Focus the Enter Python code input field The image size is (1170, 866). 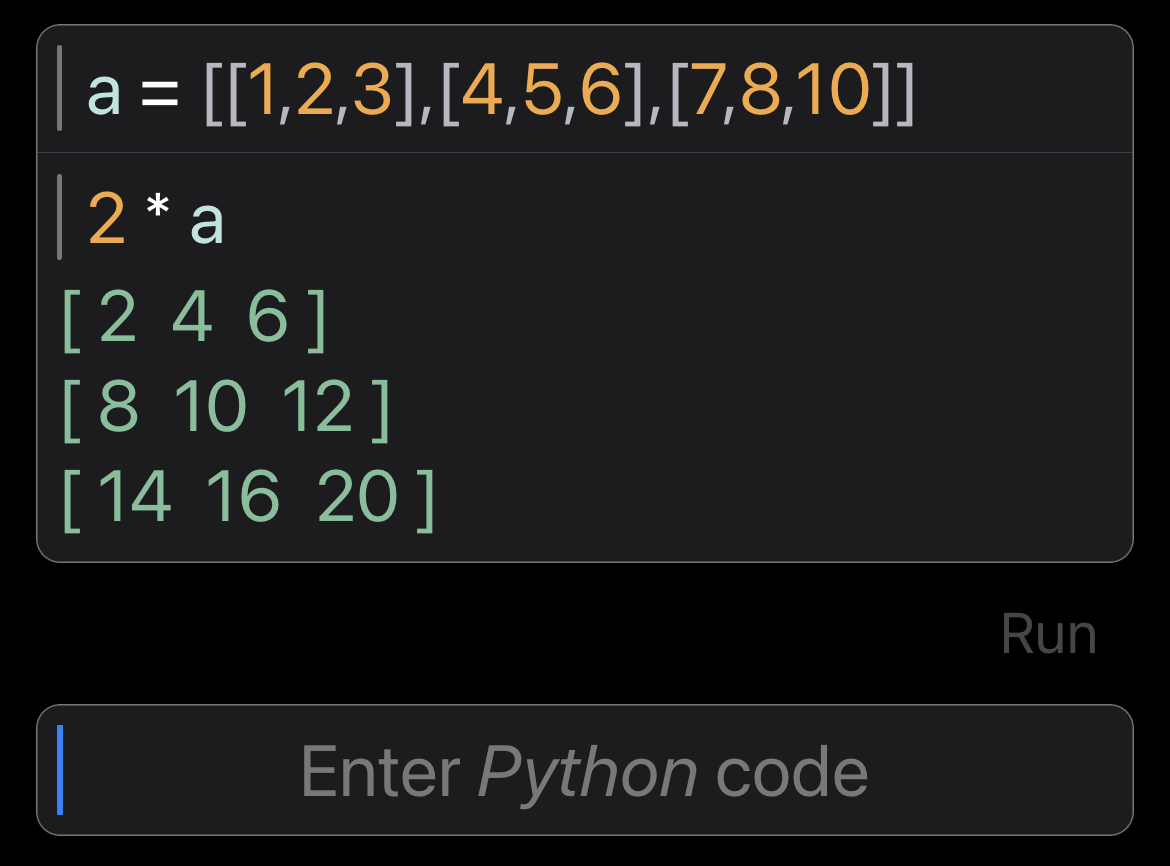[585, 770]
